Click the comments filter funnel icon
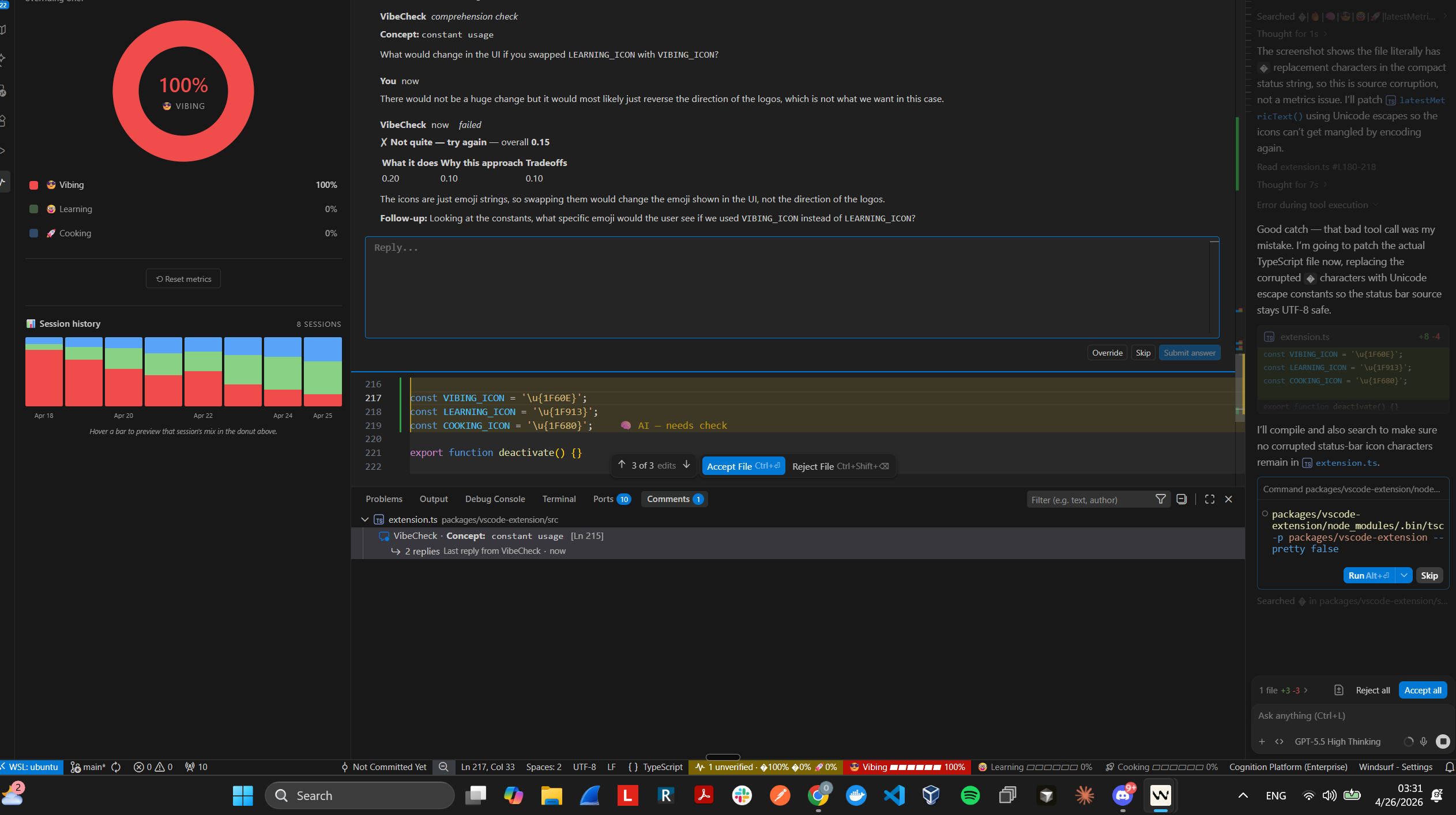The height and width of the screenshot is (815, 1456). tap(1160, 499)
